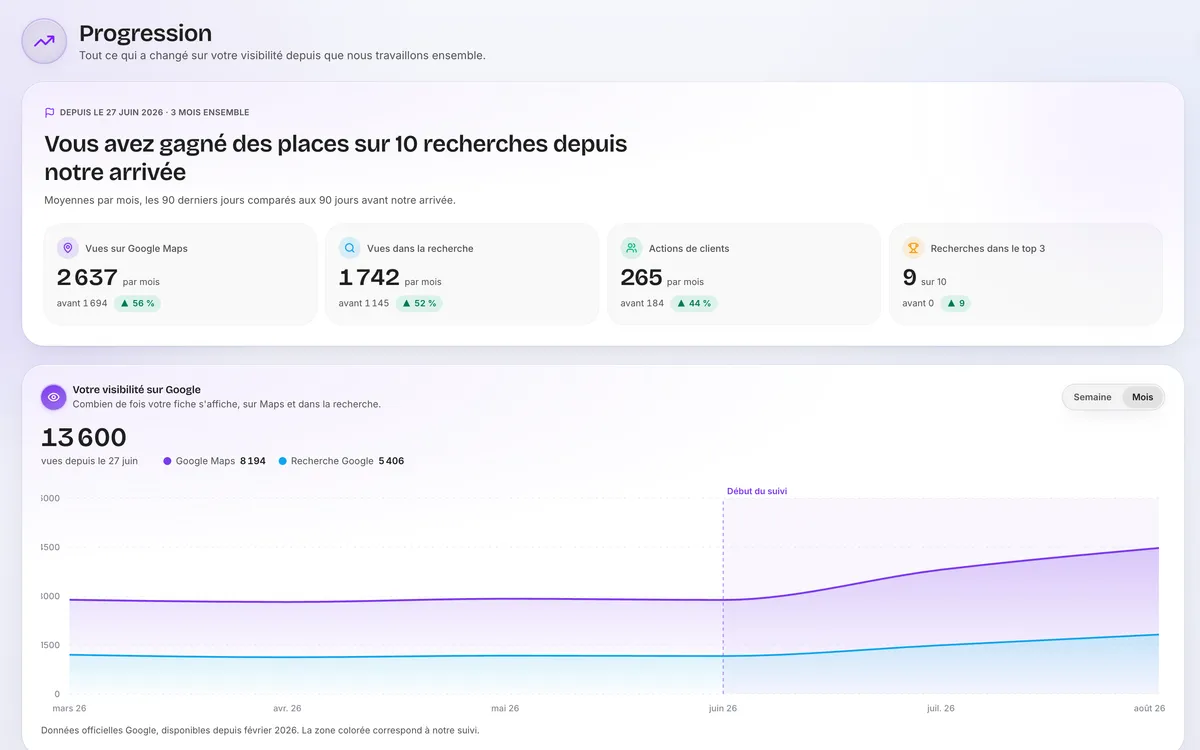Click the 'Combien de fois votre fiche s'affiche' subtitle

pos(227,404)
